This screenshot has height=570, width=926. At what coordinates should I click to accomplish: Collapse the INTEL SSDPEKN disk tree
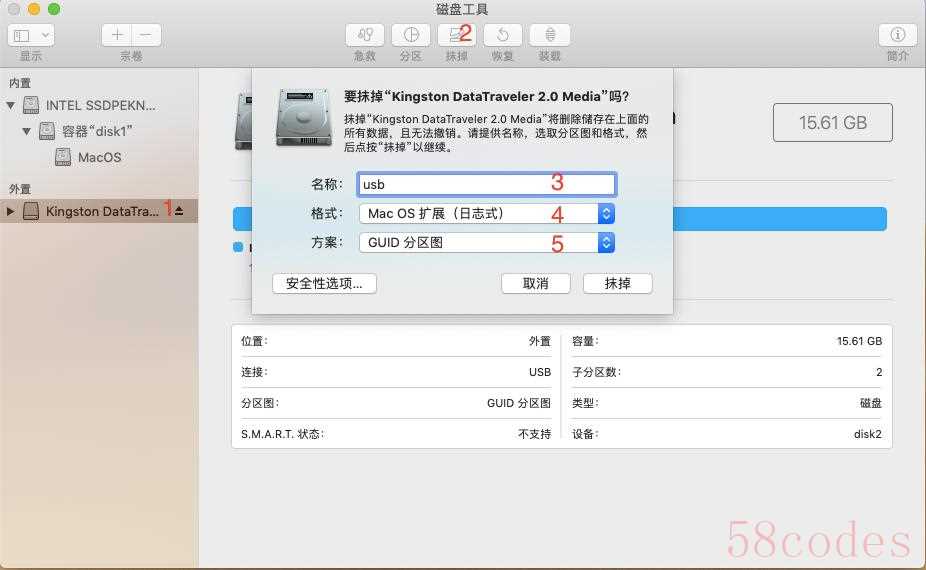click(11, 105)
